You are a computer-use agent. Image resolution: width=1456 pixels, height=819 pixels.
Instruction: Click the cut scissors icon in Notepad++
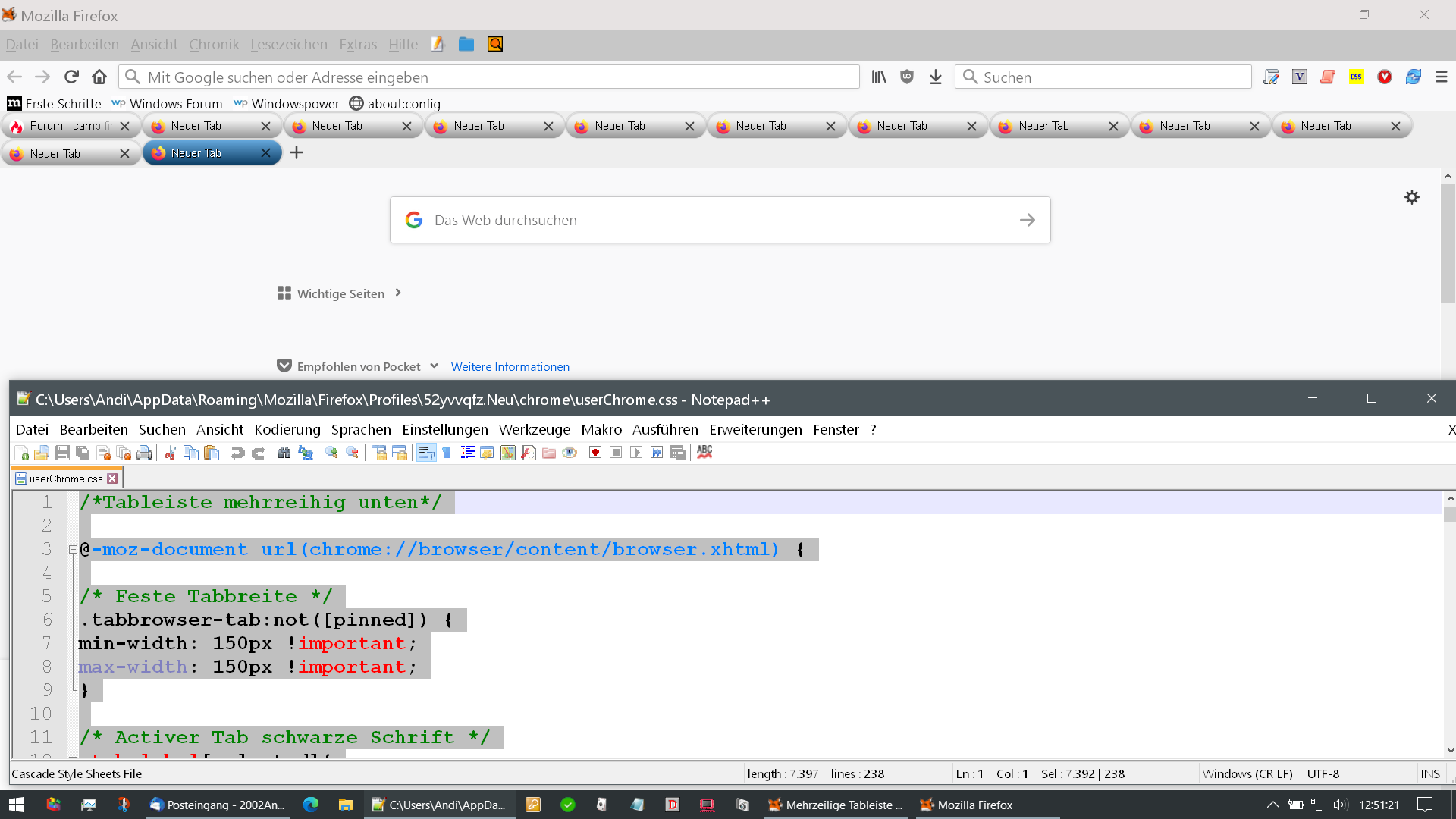coord(170,453)
